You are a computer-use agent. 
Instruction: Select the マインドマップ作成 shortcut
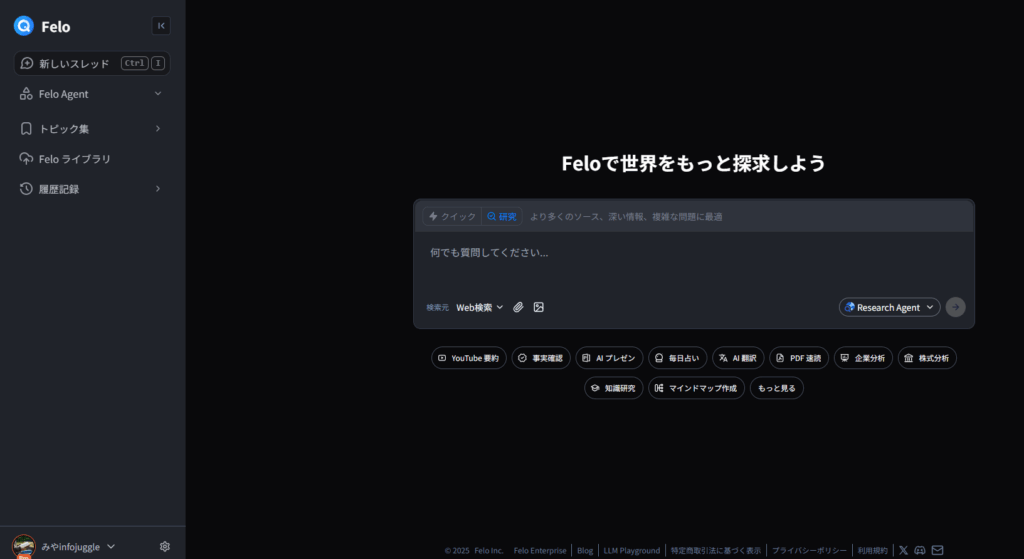(696, 388)
